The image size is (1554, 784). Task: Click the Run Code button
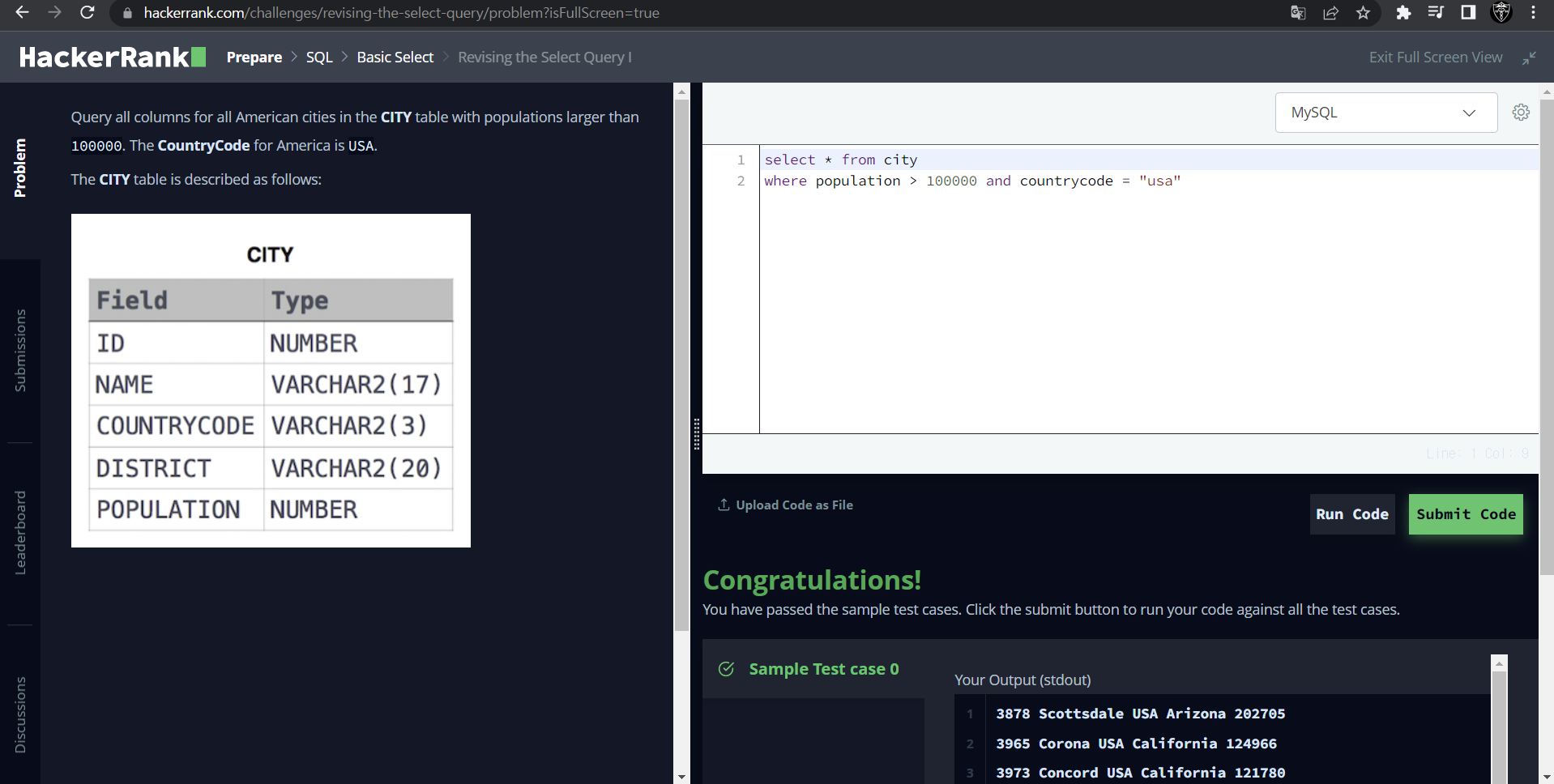pos(1352,513)
